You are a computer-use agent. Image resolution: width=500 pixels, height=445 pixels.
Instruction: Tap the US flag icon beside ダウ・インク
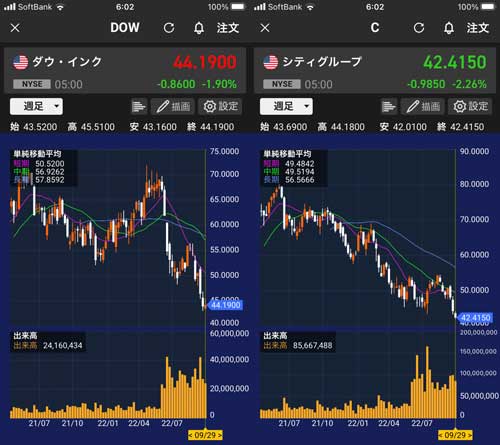(21, 62)
